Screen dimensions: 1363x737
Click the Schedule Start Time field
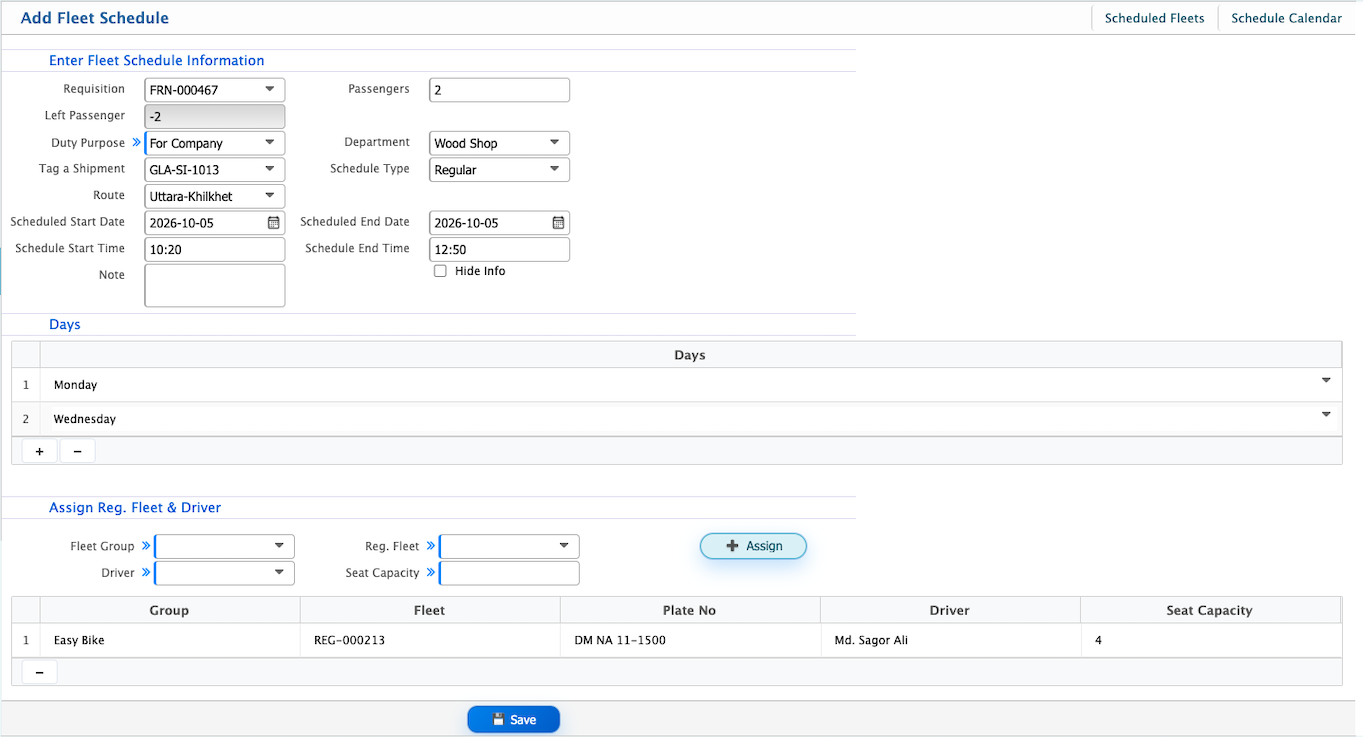click(215, 249)
